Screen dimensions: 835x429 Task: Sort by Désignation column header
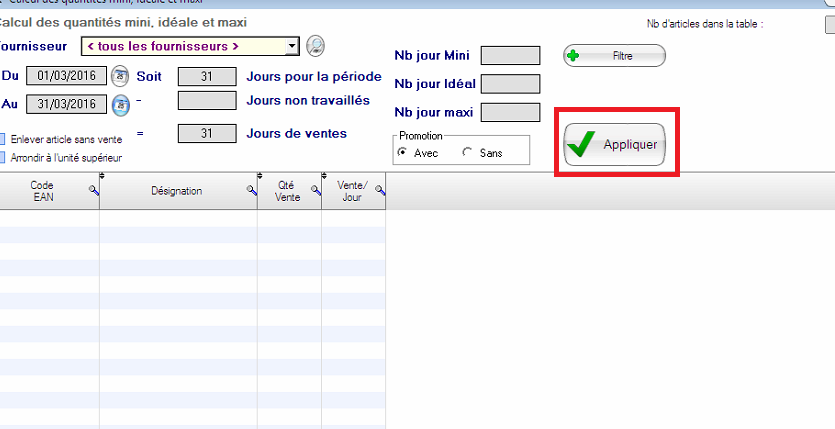[176, 191]
